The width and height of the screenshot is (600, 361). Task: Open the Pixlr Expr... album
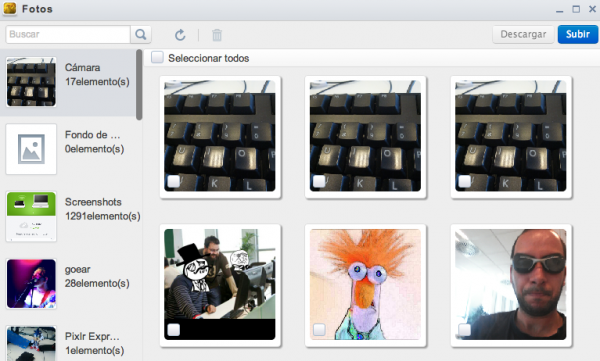68,341
